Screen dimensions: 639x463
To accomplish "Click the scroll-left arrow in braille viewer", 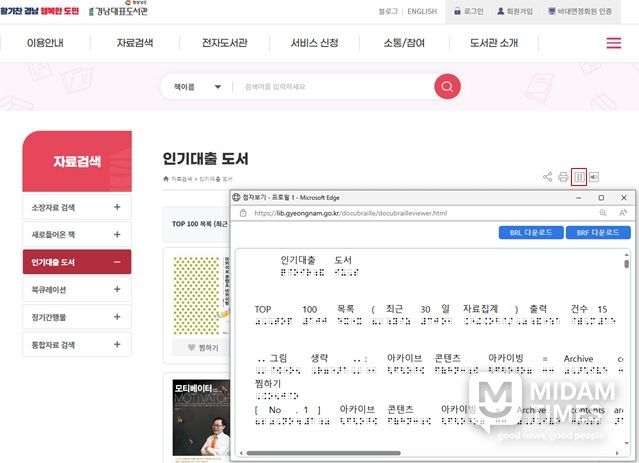I will click(241, 453).
